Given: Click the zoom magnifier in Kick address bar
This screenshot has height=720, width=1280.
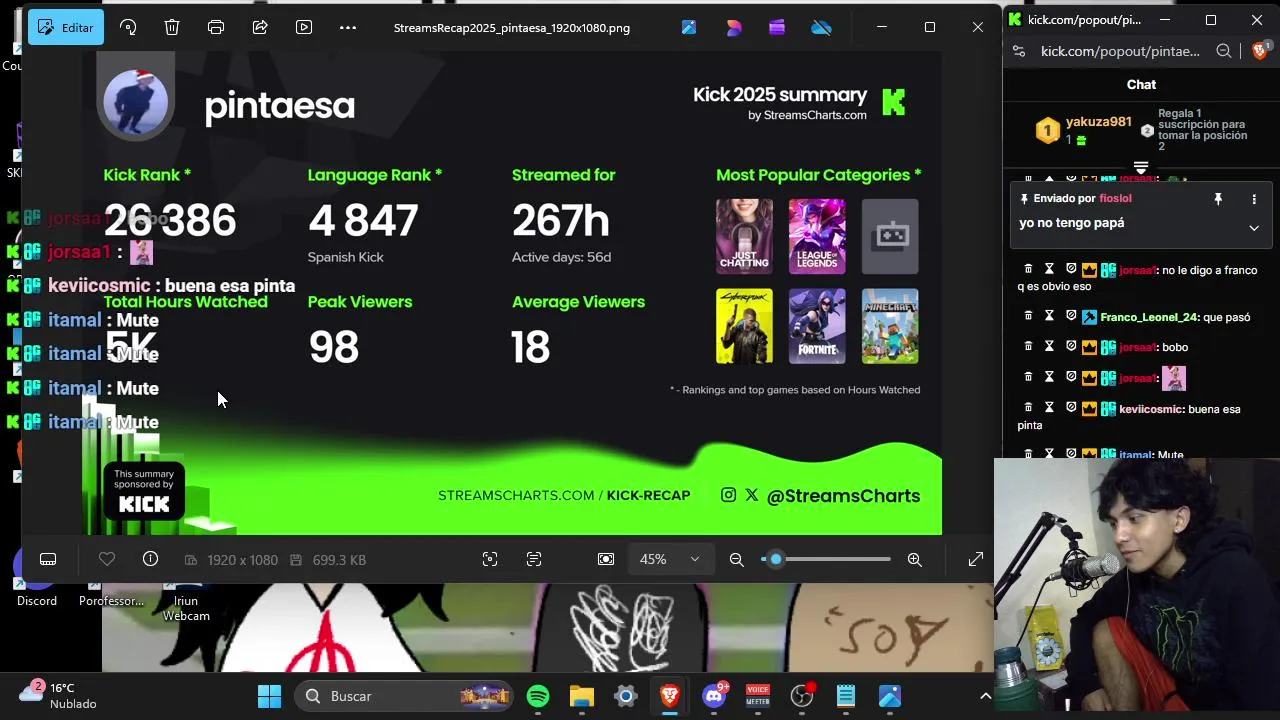Looking at the screenshot, I should 1224,51.
